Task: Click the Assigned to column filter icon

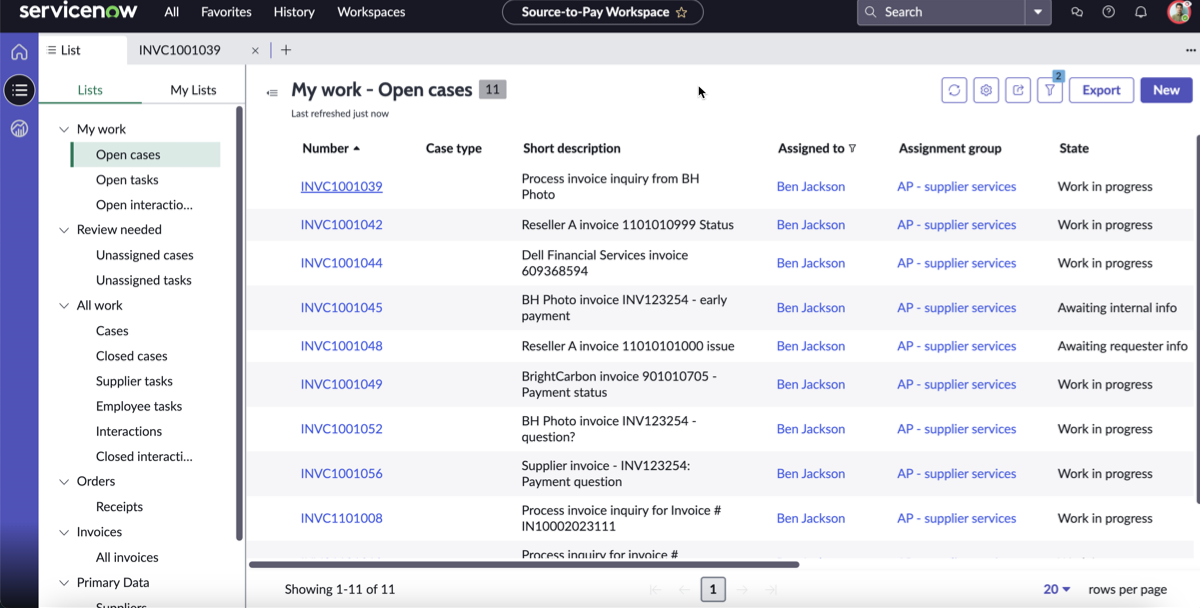Action: coord(852,148)
